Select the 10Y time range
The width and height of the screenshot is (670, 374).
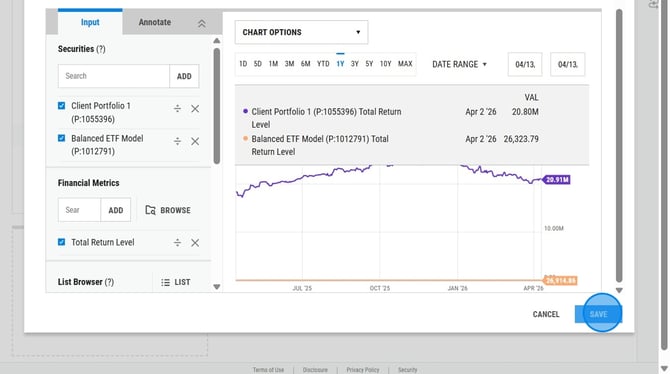385,64
